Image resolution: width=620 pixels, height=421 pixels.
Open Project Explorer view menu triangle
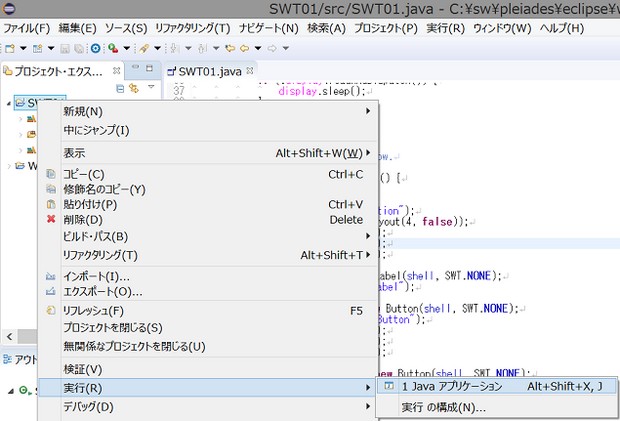[150, 88]
